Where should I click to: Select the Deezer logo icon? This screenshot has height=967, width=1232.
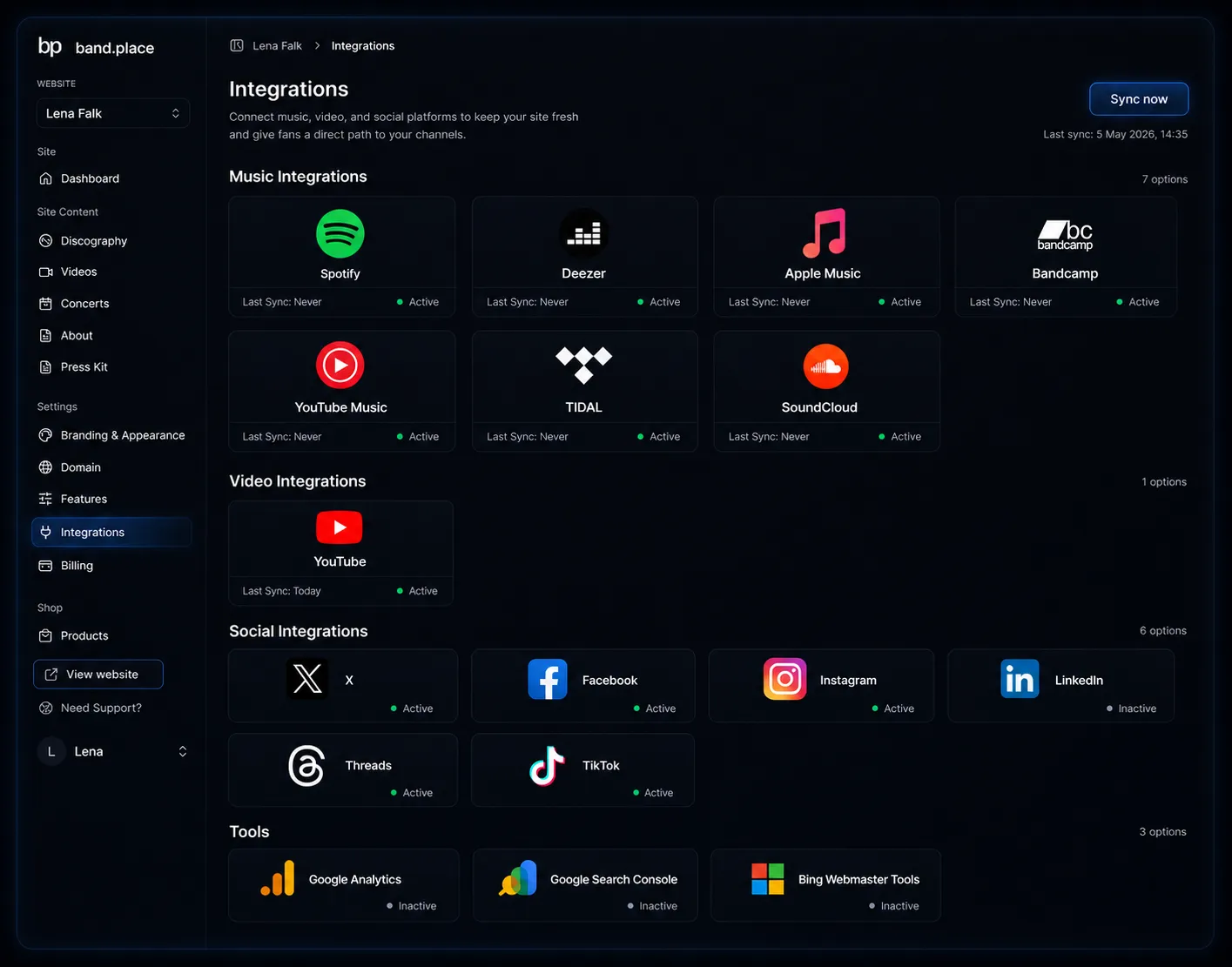(583, 233)
